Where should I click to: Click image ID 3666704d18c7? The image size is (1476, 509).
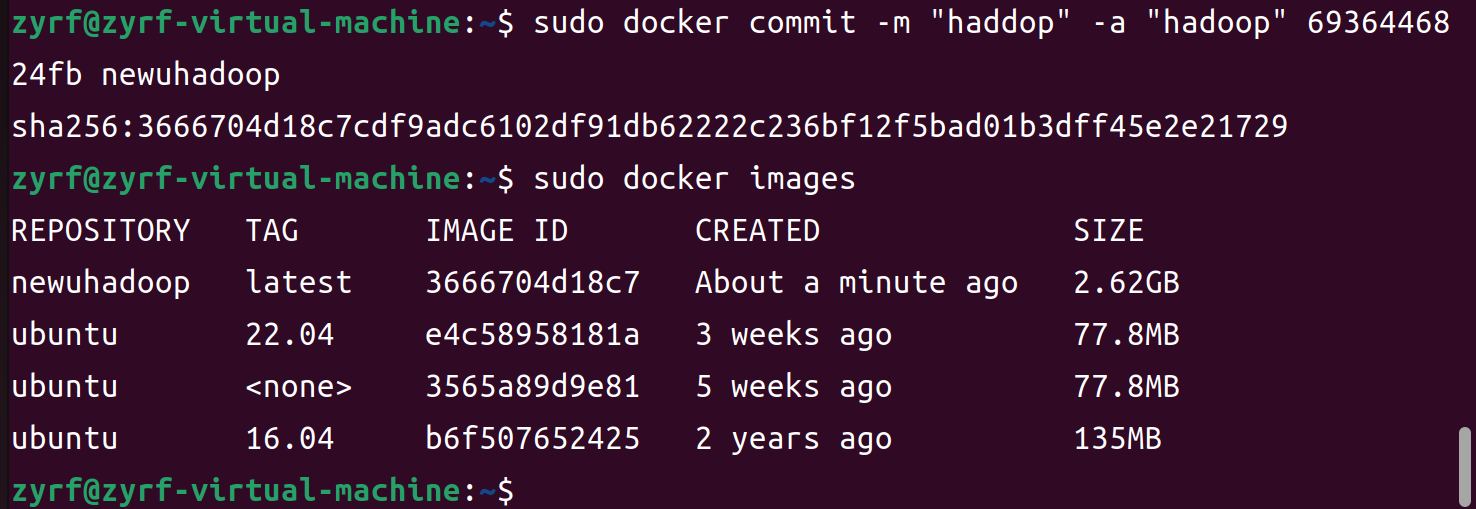click(x=532, y=283)
